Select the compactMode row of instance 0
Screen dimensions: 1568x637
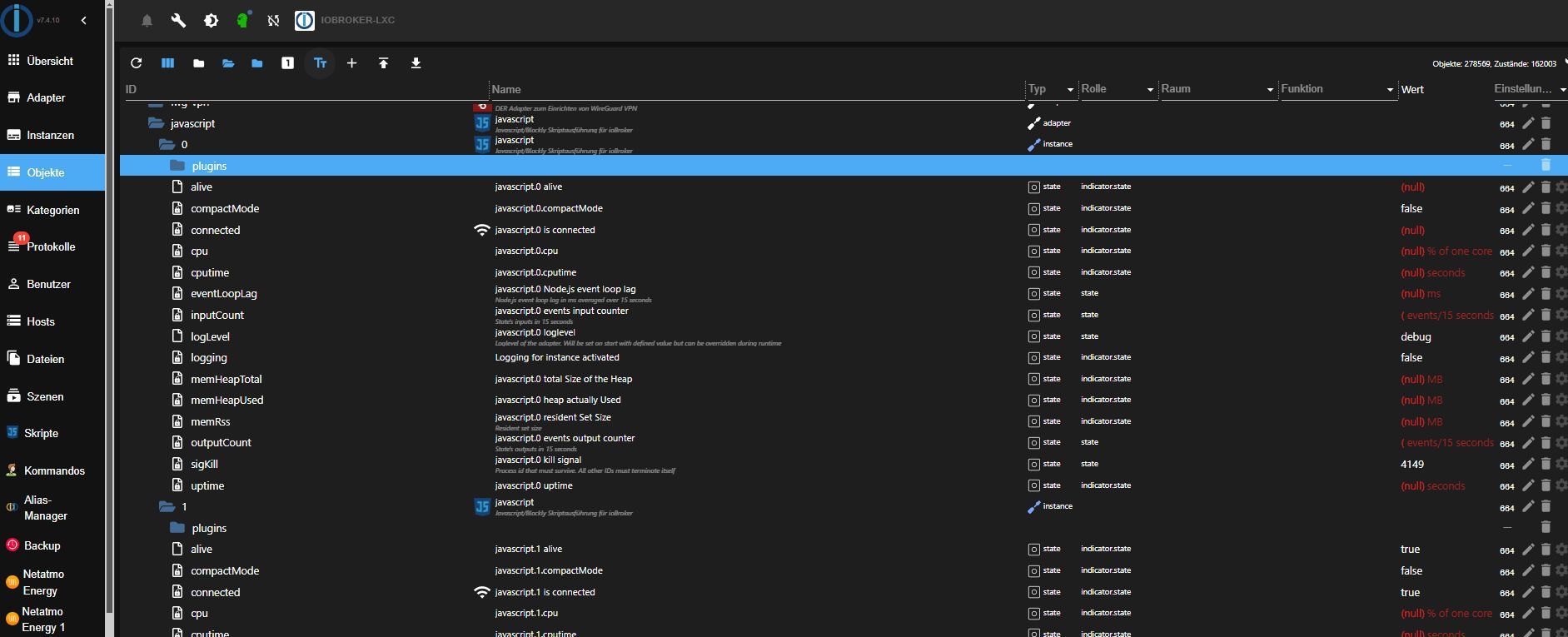tap(844, 208)
